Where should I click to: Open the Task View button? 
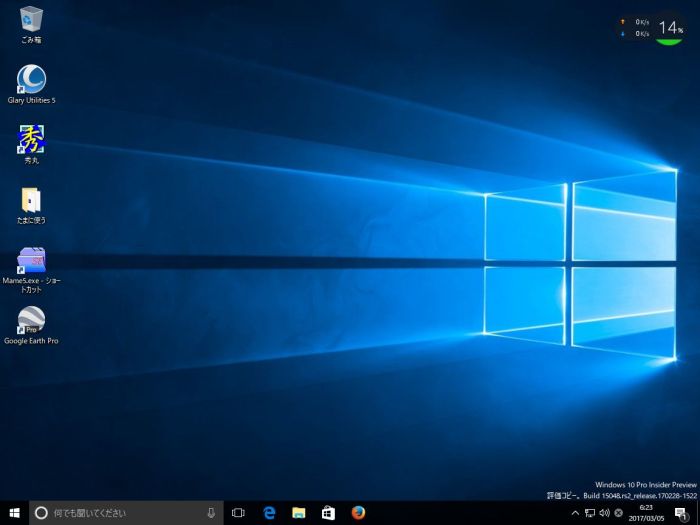click(x=238, y=513)
